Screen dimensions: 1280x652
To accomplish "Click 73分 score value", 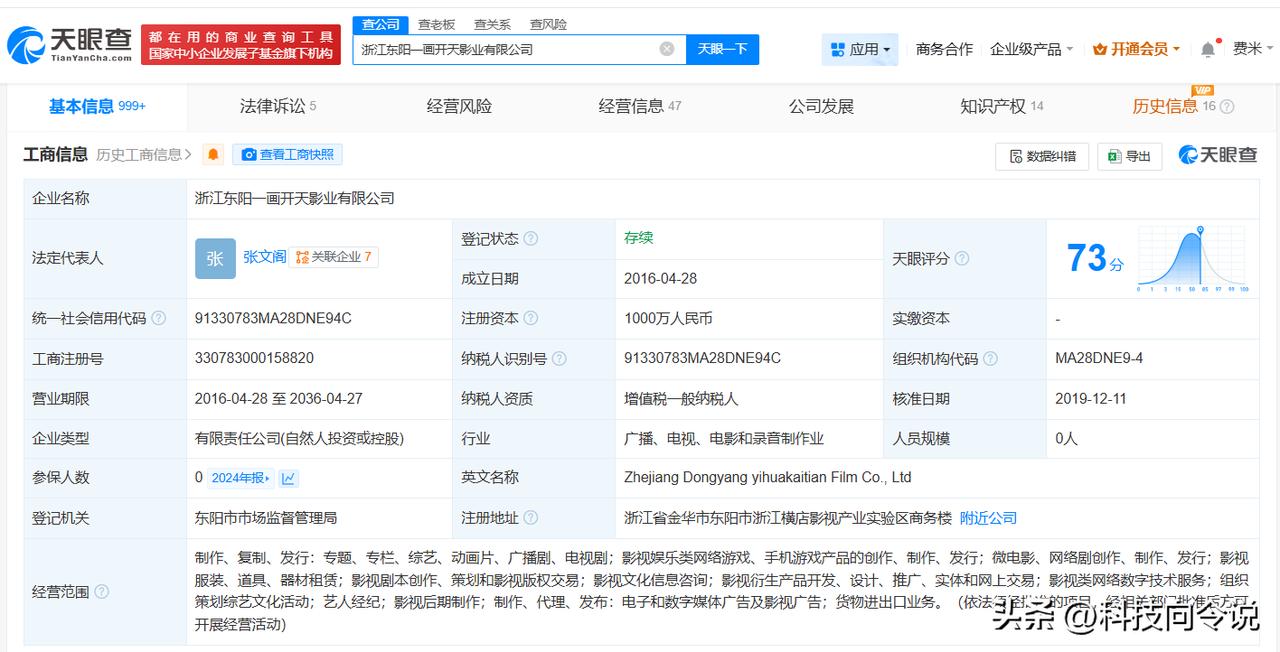I will pos(1094,259).
